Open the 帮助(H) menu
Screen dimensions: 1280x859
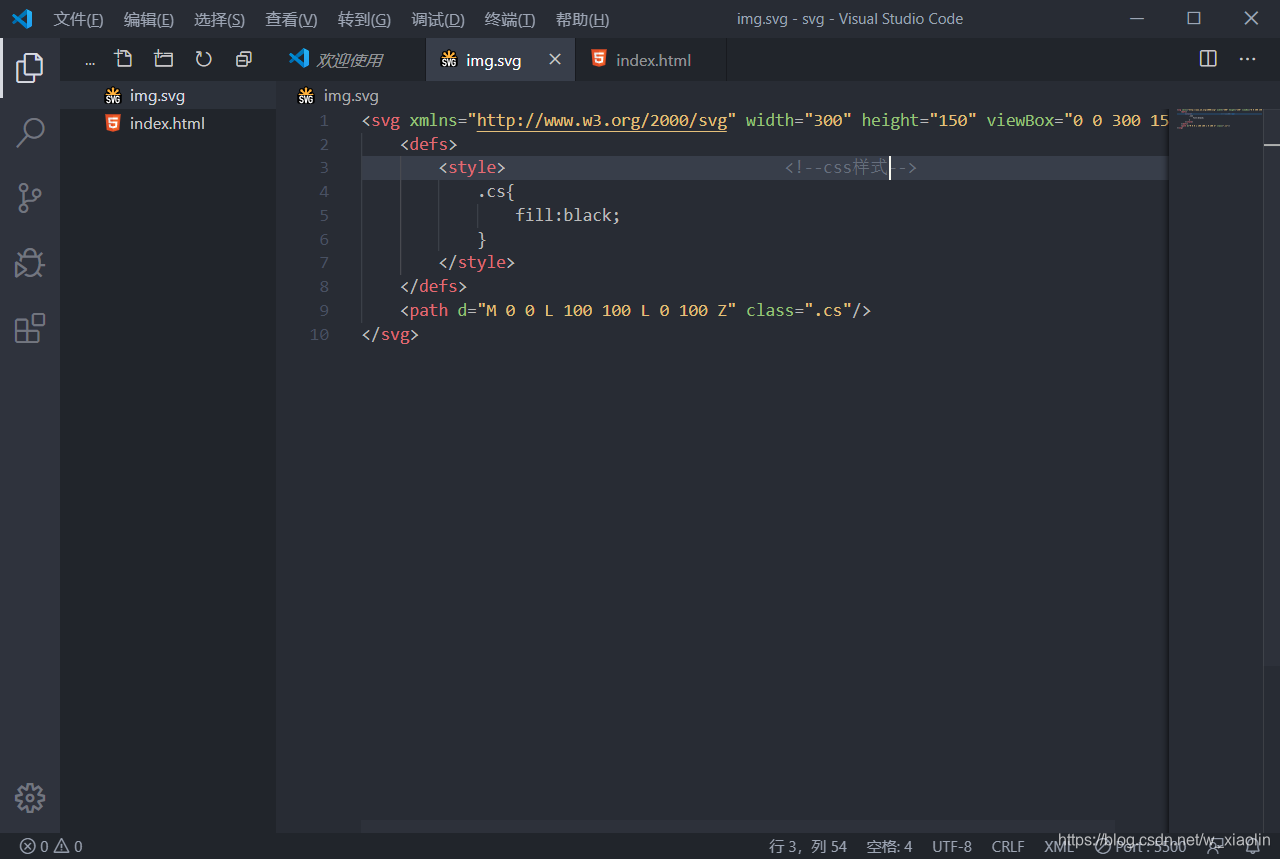pyautogui.click(x=582, y=20)
